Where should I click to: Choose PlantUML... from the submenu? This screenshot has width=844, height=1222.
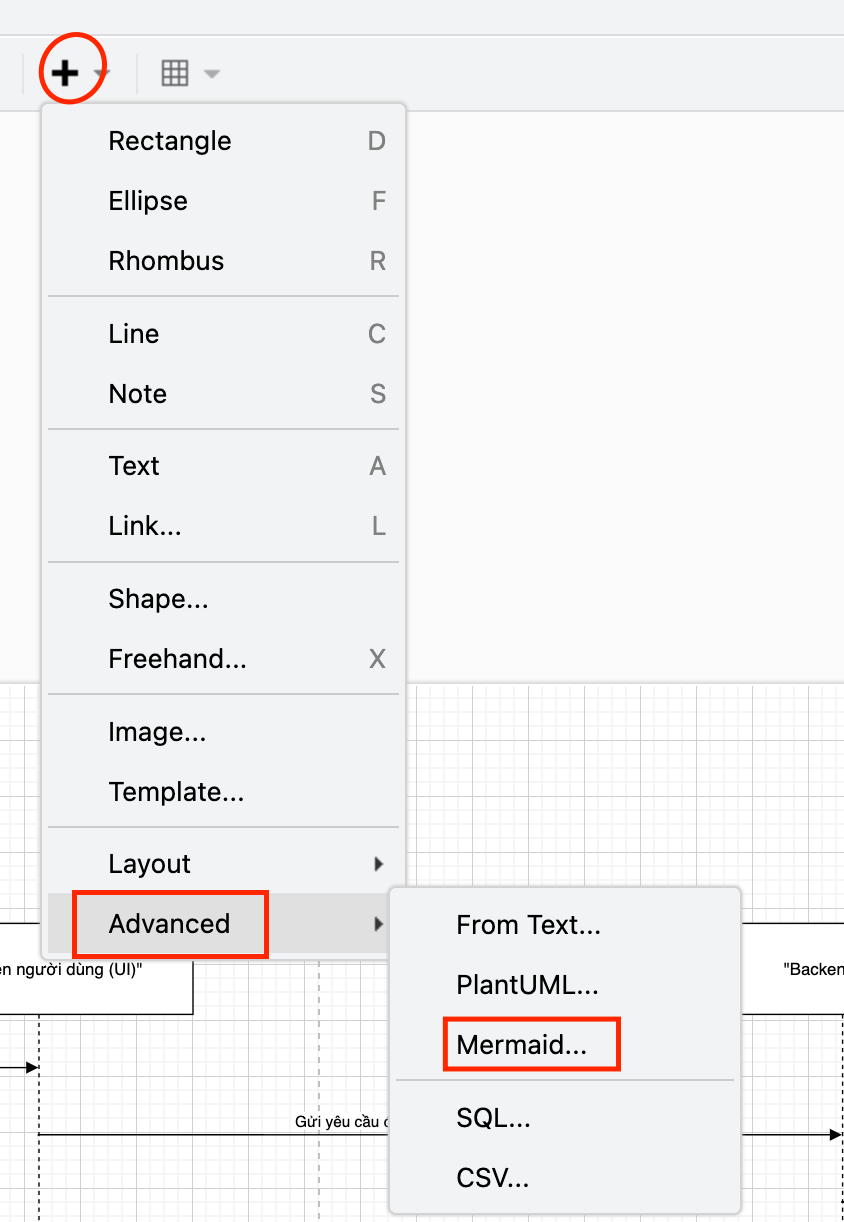click(527, 985)
